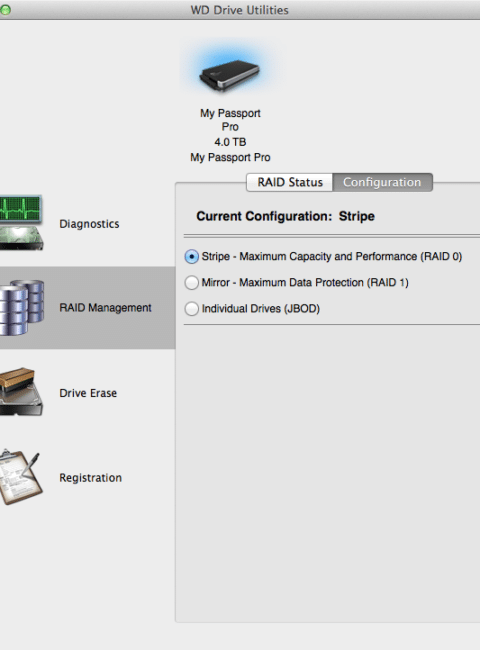Click the '4.0 TB' capacity text

tap(230, 142)
